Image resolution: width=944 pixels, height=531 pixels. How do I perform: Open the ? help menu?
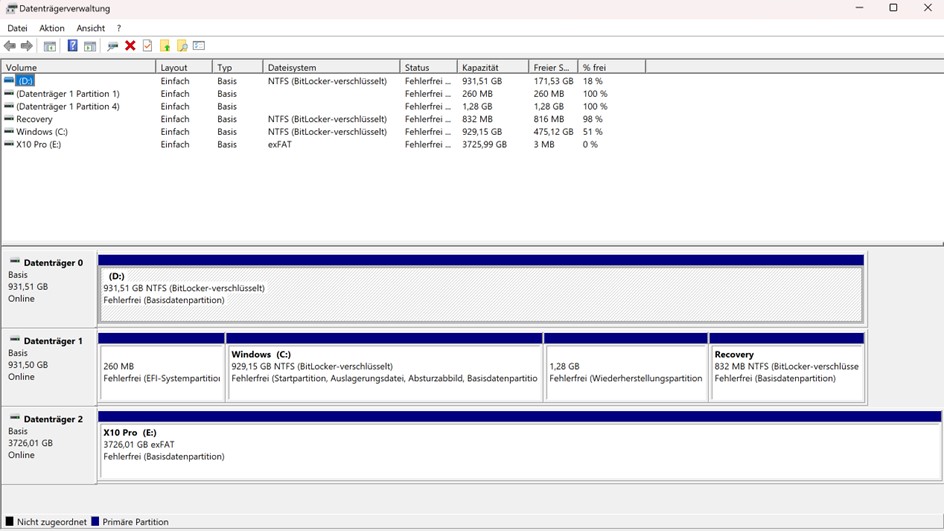click(x=119, y=28)
